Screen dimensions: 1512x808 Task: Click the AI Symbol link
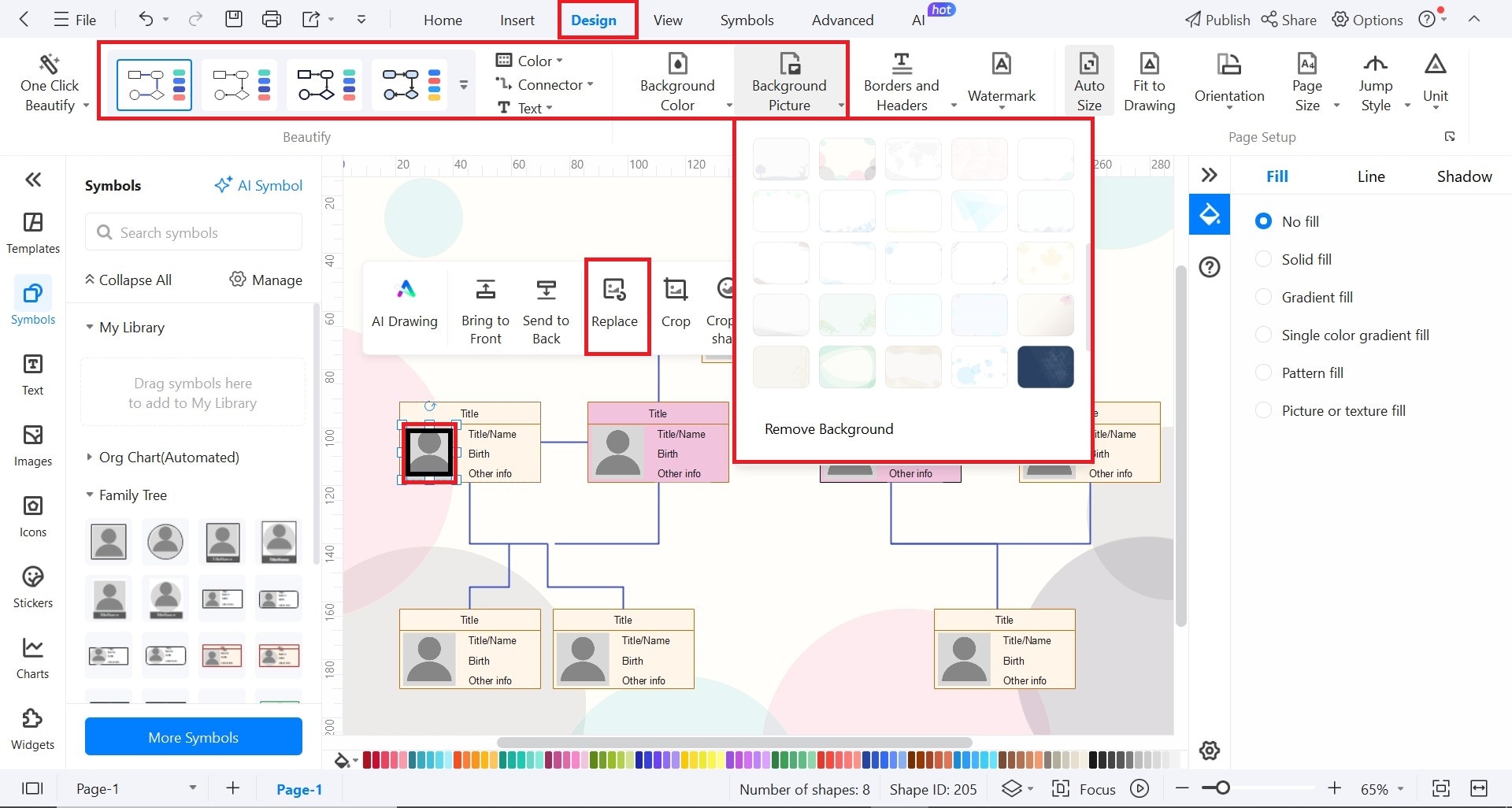pos(258,185)
